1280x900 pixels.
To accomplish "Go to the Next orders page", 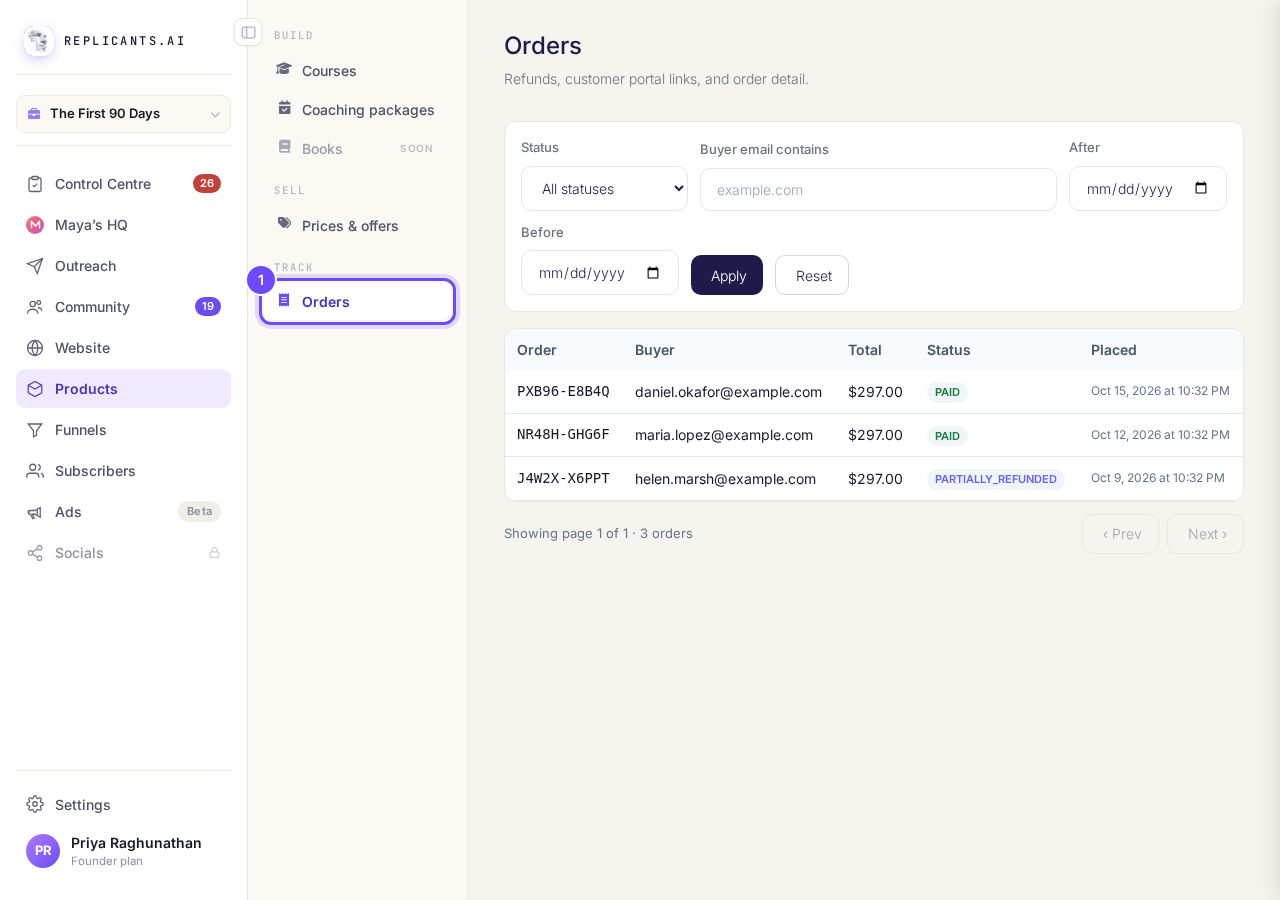I will pos(1205,534).
